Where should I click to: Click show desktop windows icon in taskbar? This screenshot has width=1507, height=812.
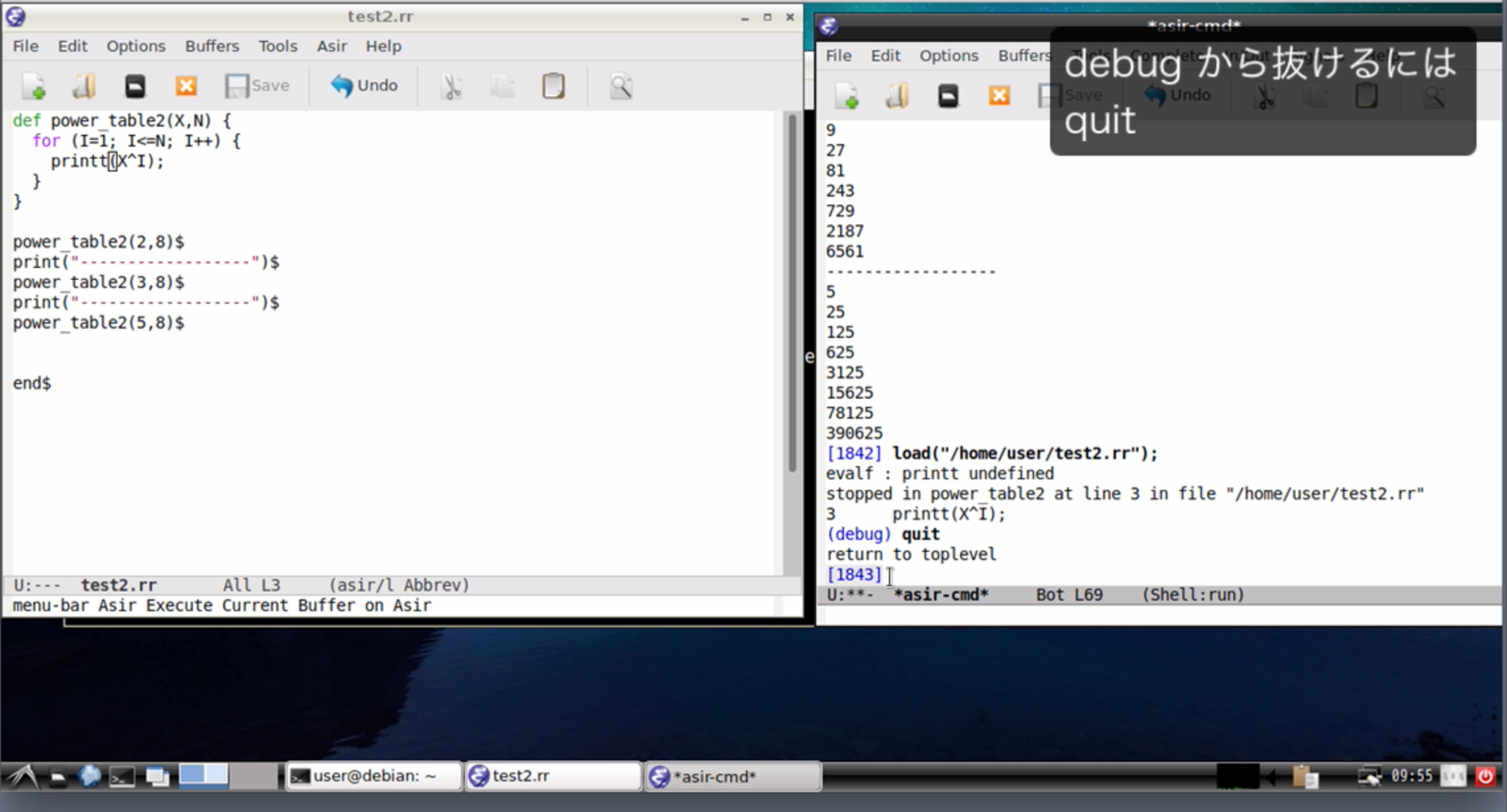pyautogui.click(x=157, y=777)
